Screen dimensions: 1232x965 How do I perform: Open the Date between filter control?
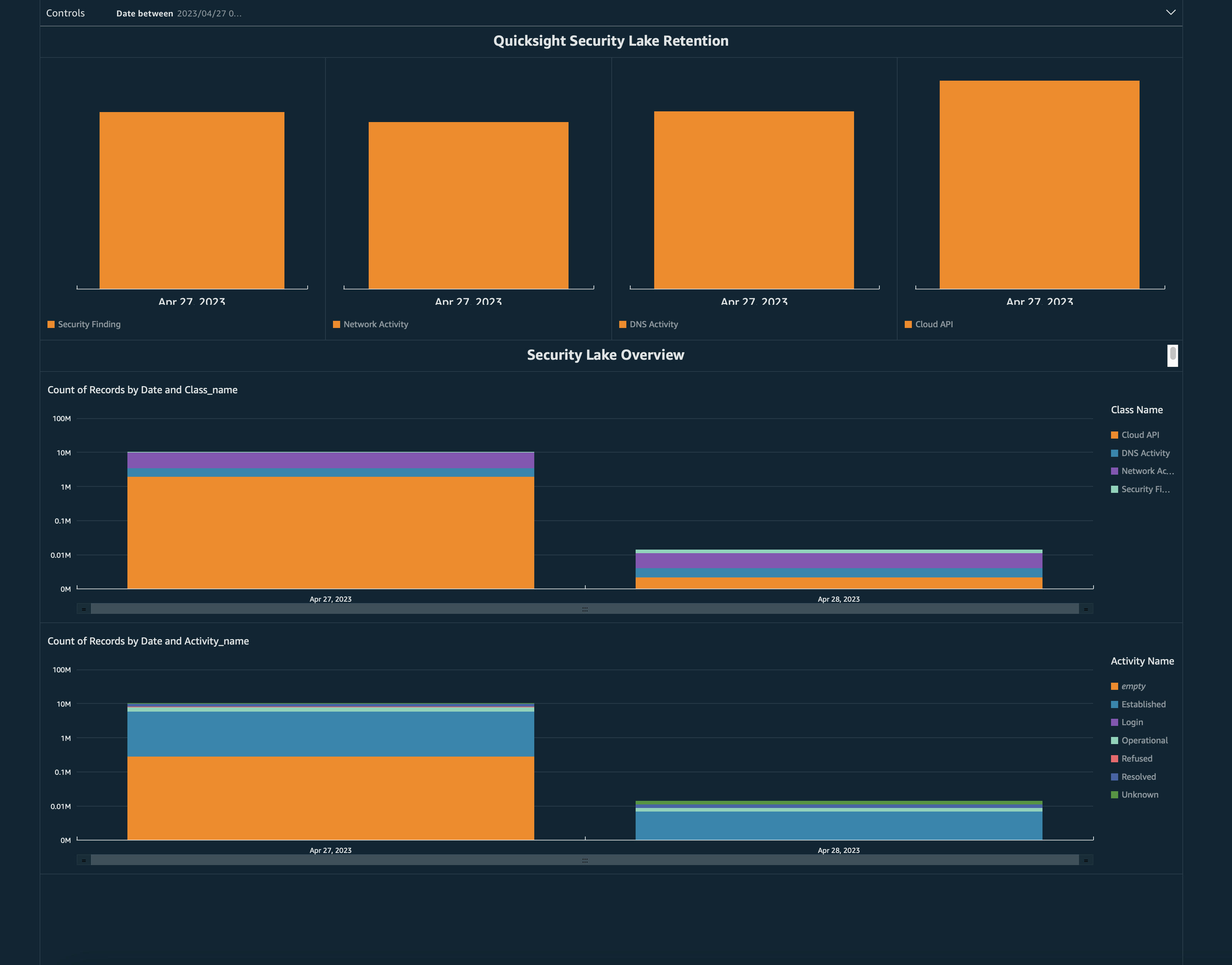click(178, 14)
